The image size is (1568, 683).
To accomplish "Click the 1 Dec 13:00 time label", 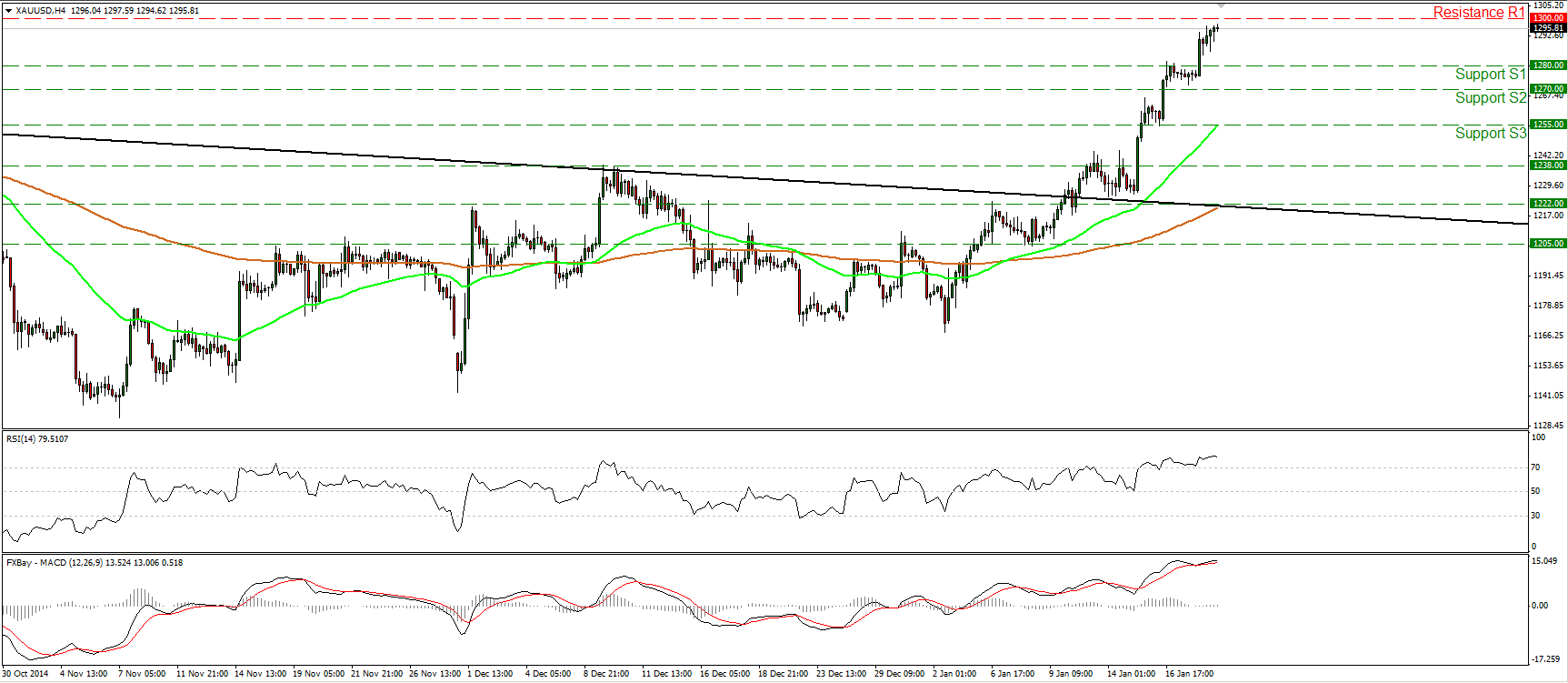I will click(491, 674).
